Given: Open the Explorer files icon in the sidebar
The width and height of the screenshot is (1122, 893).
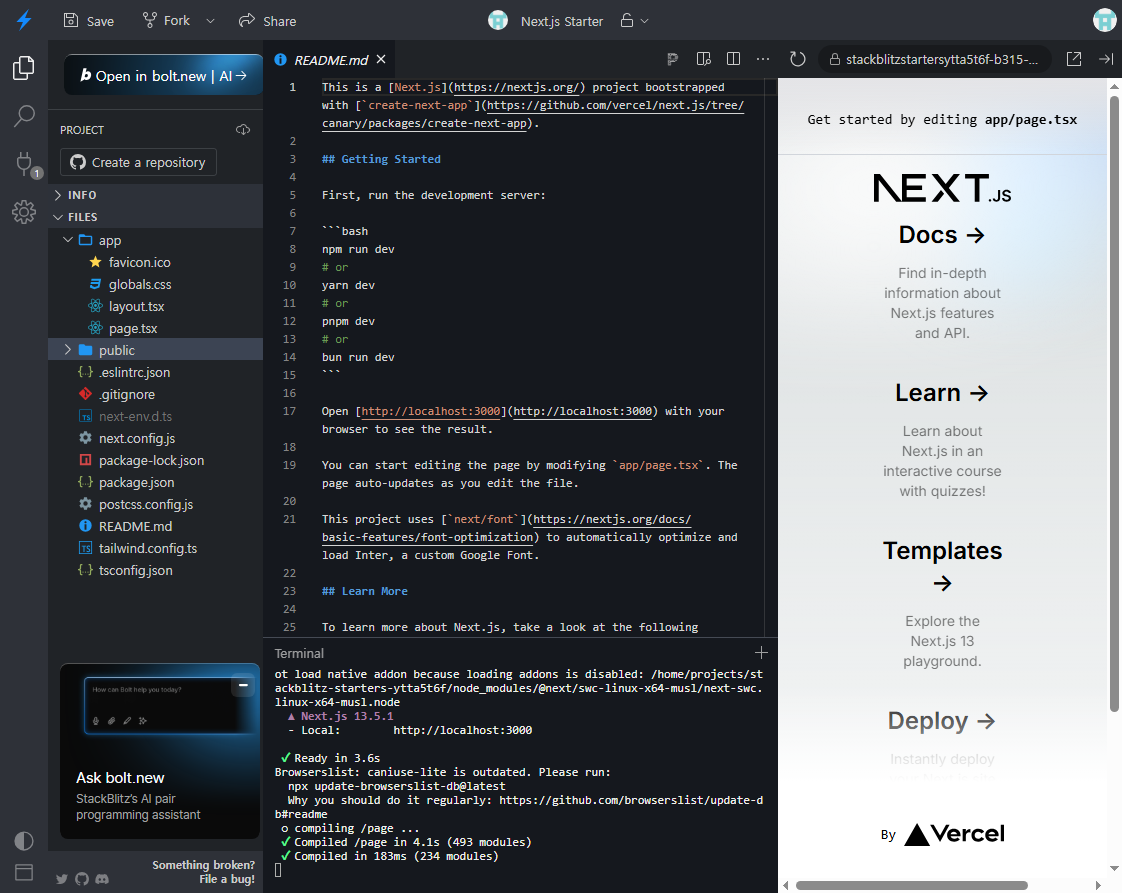Looking at the screenshot, I should pyautogui.click(x=24, y=68).
